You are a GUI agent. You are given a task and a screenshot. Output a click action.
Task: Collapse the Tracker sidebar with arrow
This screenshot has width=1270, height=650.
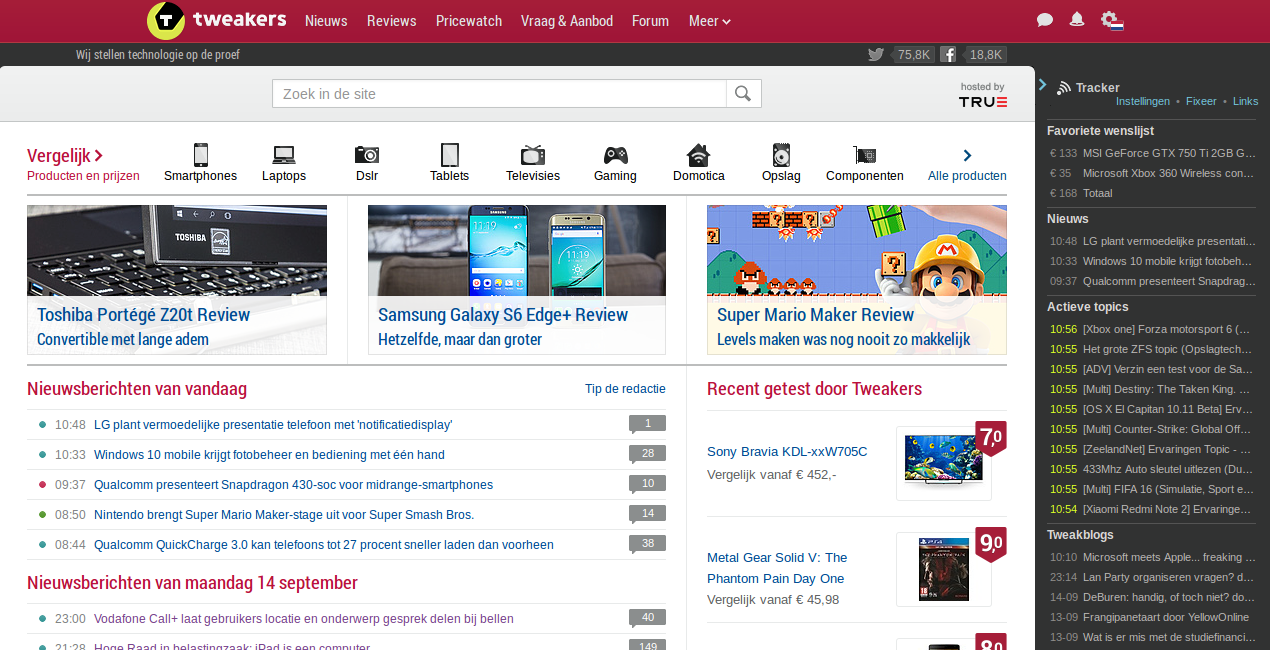click(1042, 85)
